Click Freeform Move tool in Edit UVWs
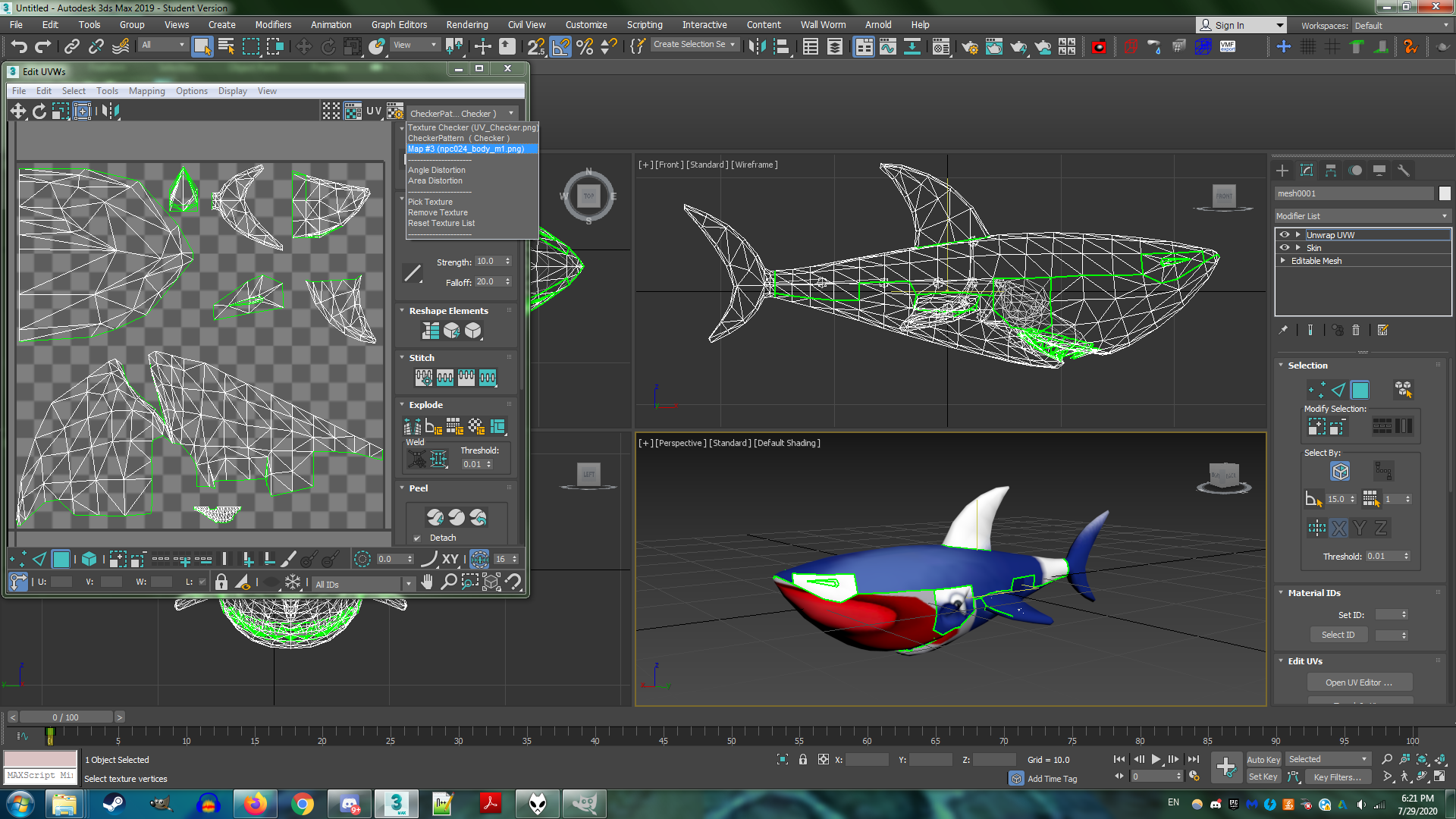The width and height of the screenshot is (1456, 819). (83, 111)
